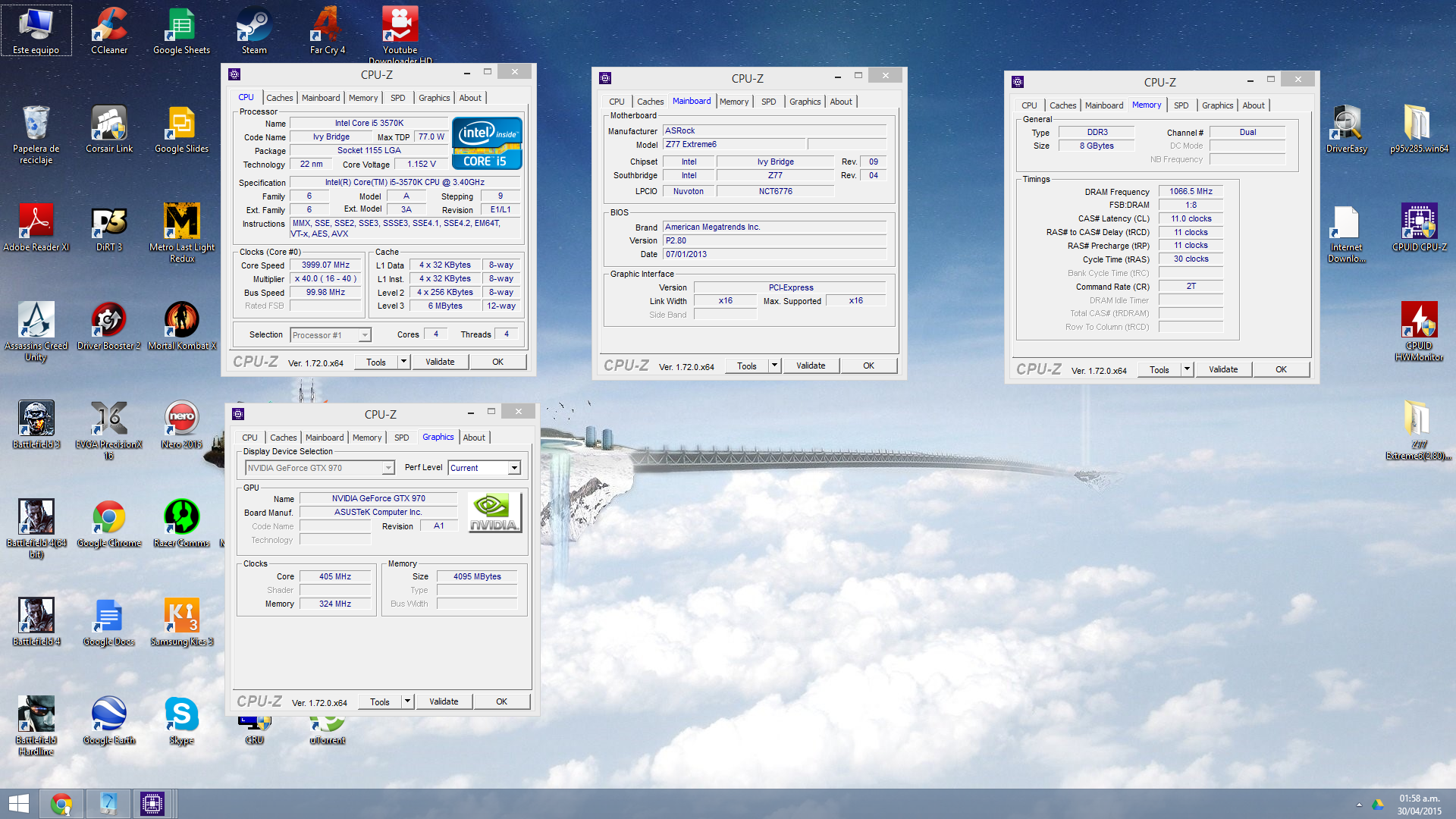Open About tab in Graphics window

[x=474, y=438]
